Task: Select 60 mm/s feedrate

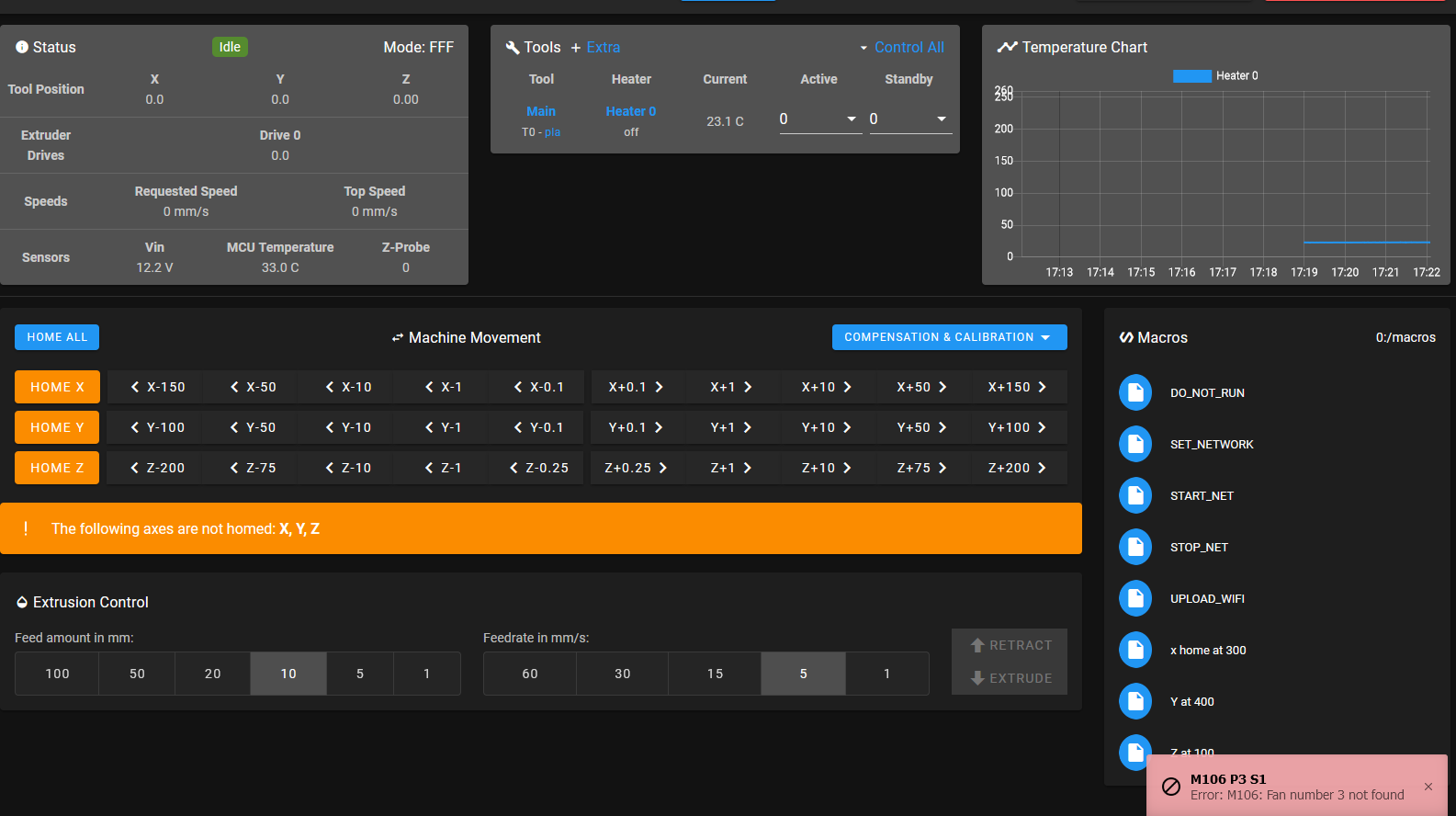Action: pos(530,674)
